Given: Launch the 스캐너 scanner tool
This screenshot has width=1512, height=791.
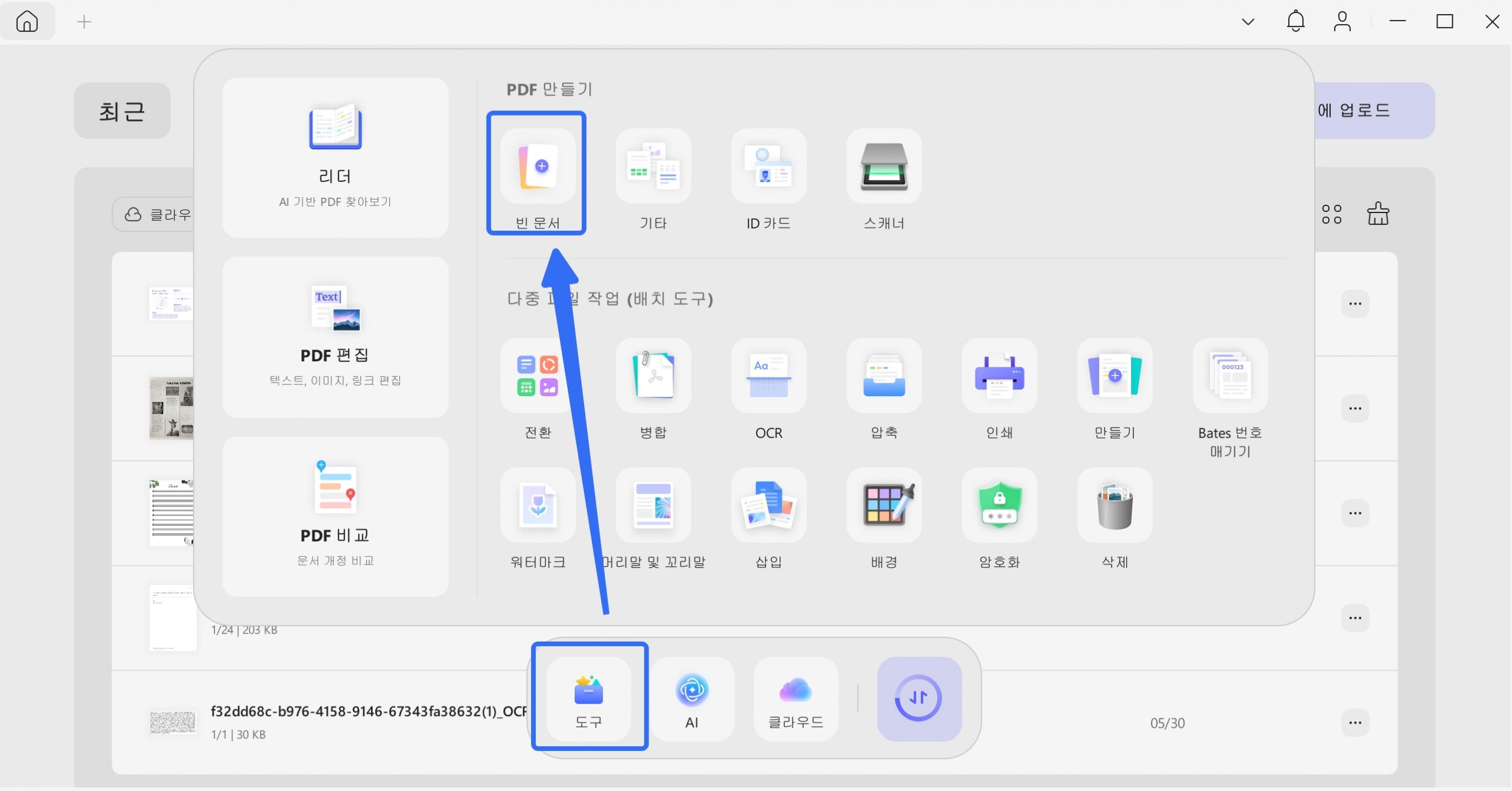Looking at the screenshot, I should point(884,167).
